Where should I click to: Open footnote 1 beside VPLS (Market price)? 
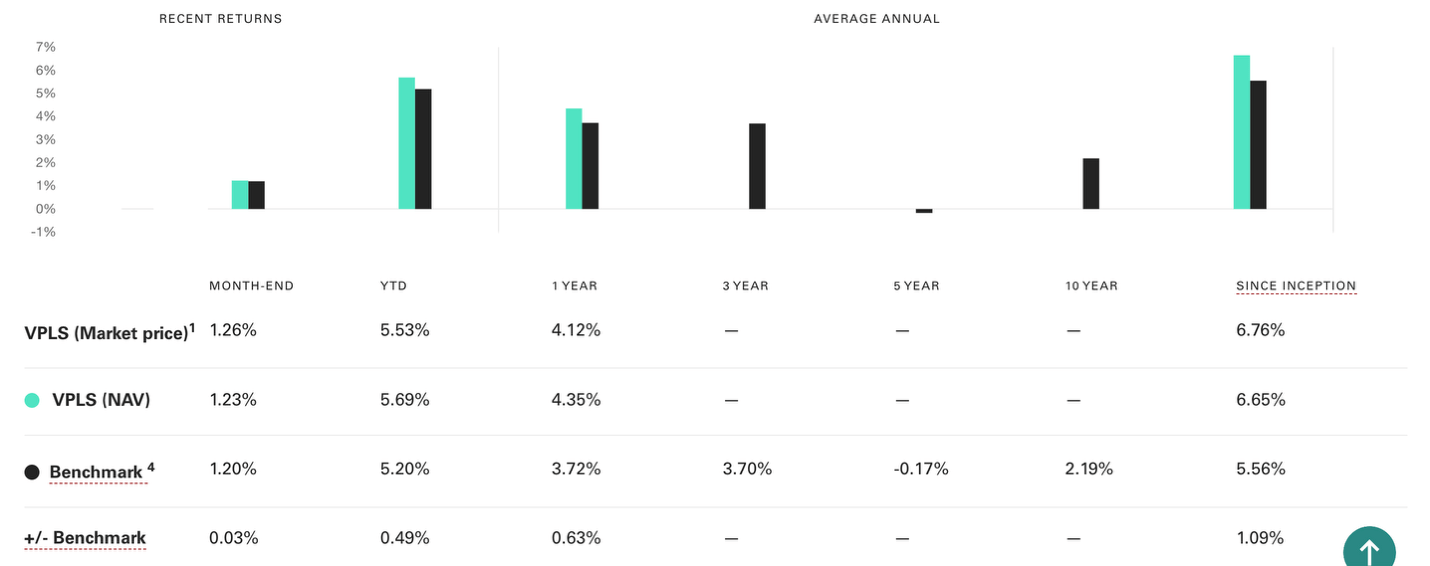coord(192,327)
